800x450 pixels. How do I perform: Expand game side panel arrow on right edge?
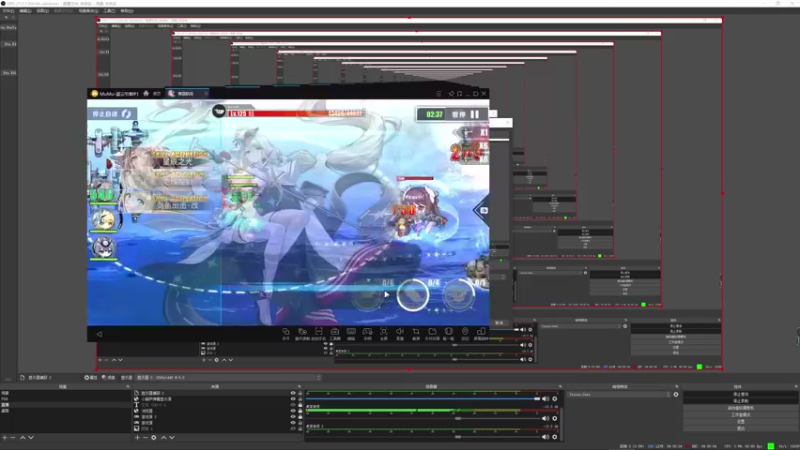[x=482, y=210]
